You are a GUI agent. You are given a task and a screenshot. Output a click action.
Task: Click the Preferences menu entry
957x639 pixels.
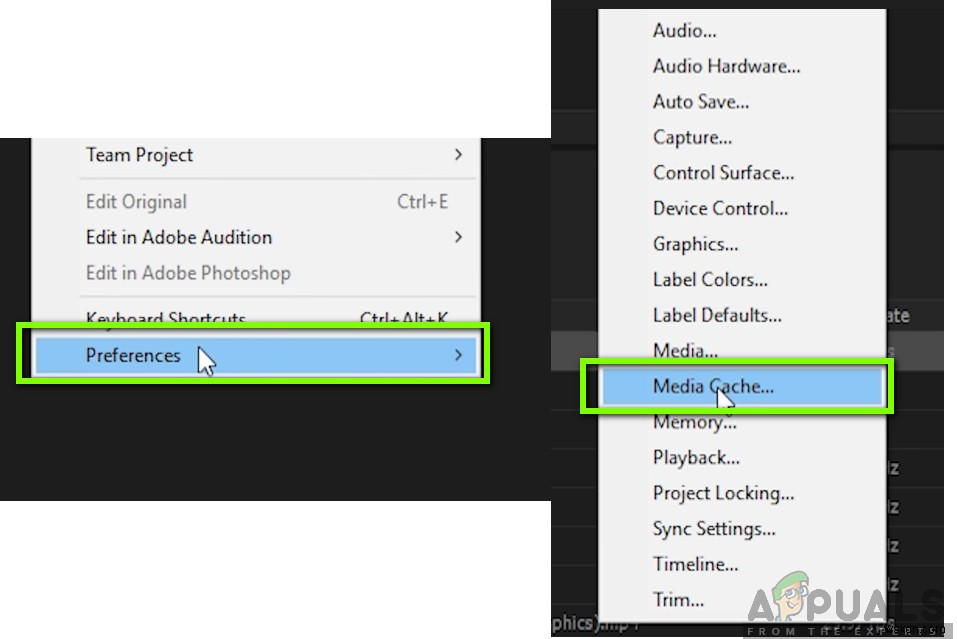[133, 355]
